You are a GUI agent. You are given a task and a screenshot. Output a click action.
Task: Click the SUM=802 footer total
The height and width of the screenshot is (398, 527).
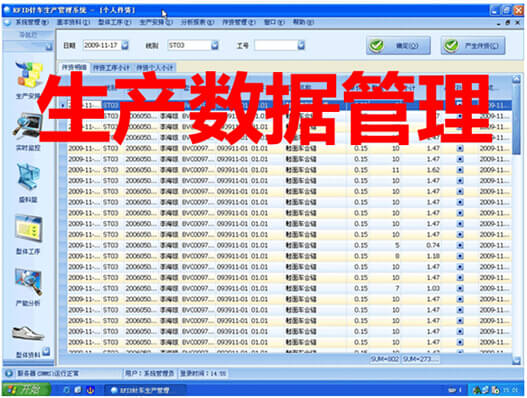point(384,359)
